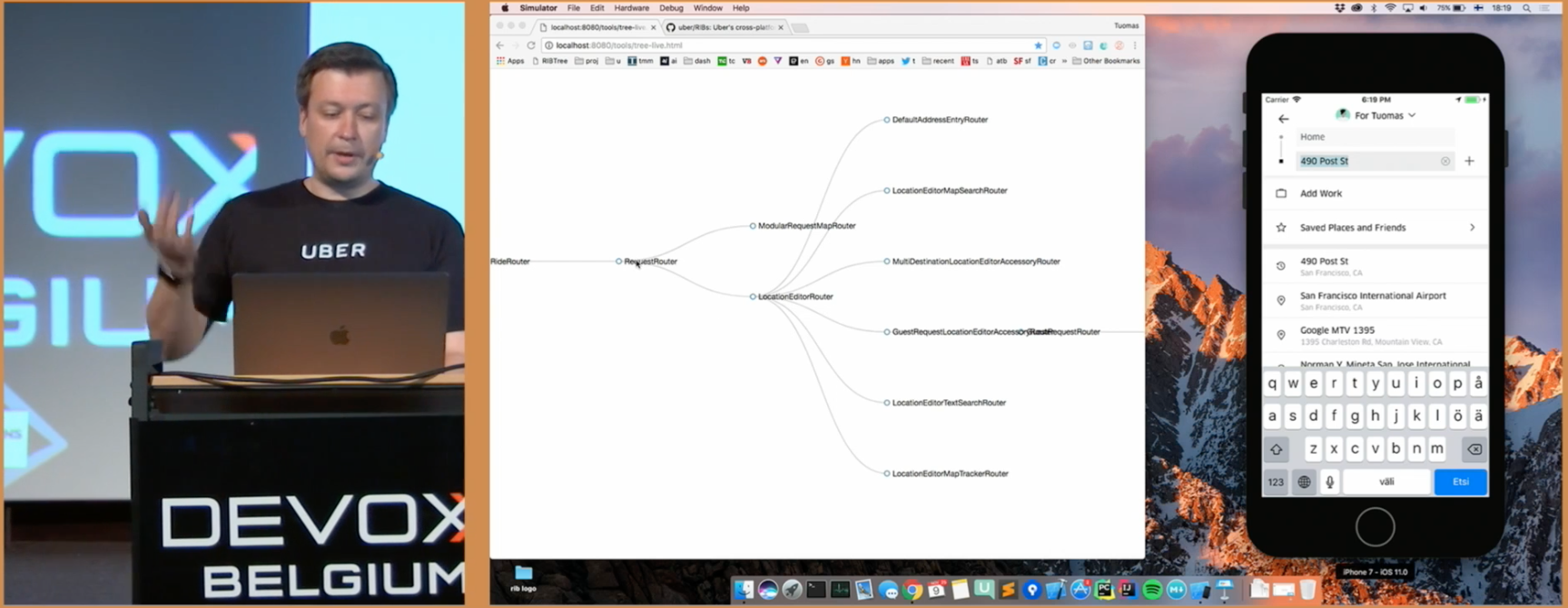Image resolution: width=1568 pixels, height=608 pixels.
Task: Open Trash in the Dock
Action: click(1307, 590)
